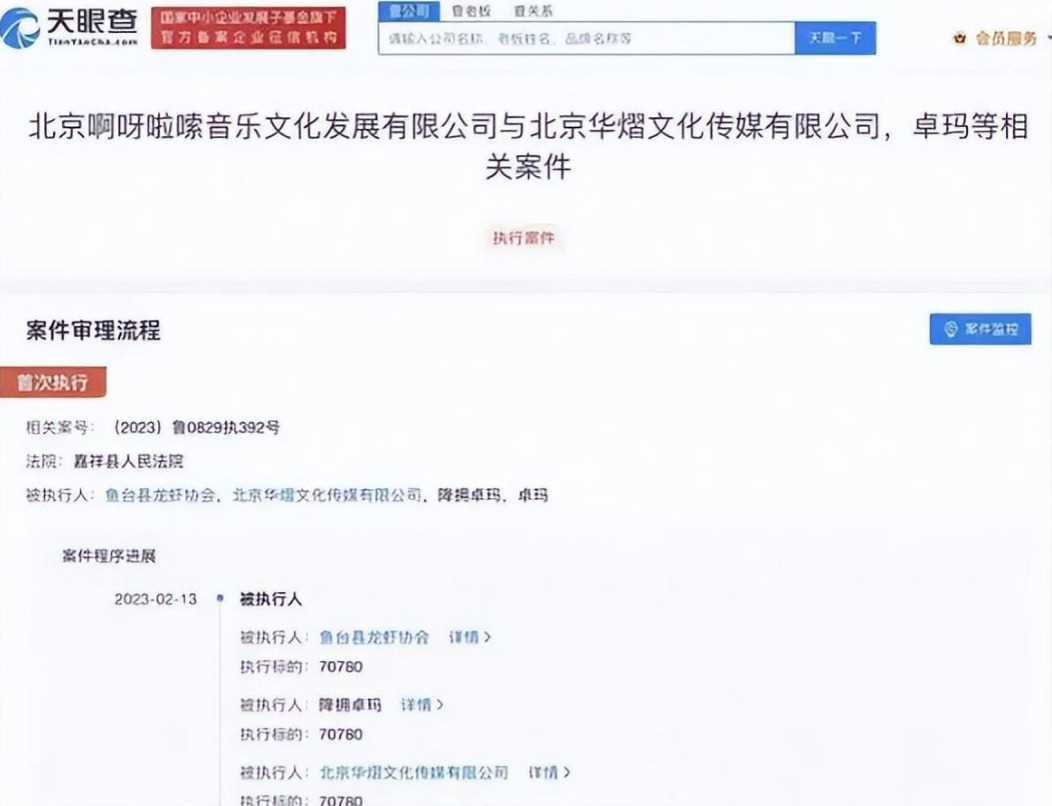This screenshot has width=1052, height=806.
Task: Switch to the 查关系 search tab
Action: click(532, 11)
